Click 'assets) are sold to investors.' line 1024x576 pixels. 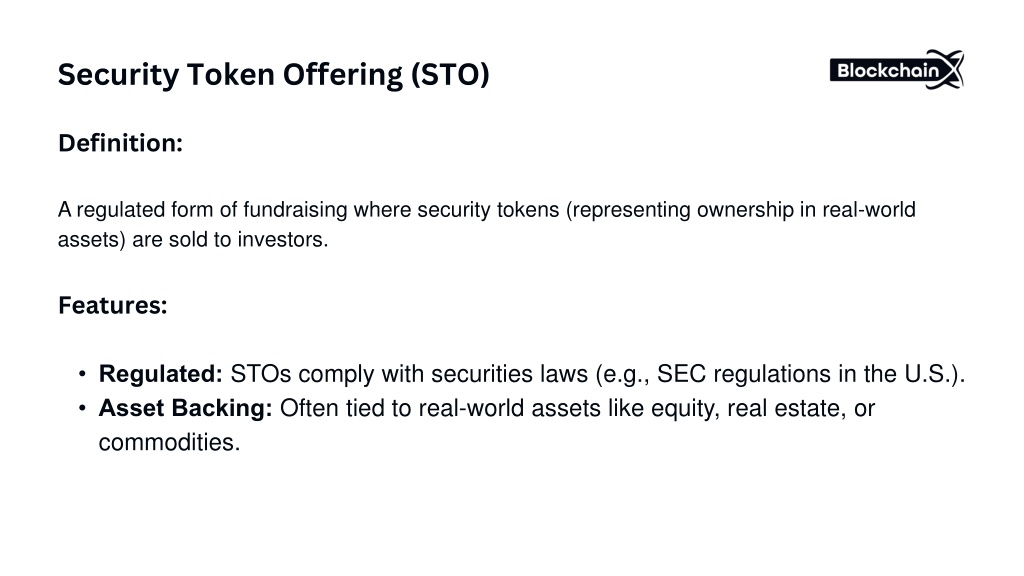[x=193, y=240]
